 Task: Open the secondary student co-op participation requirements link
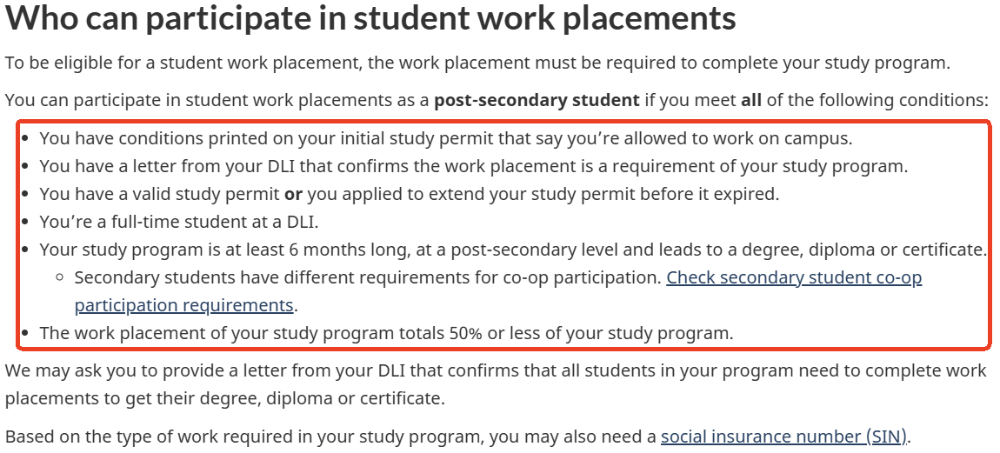pos(793,278)
